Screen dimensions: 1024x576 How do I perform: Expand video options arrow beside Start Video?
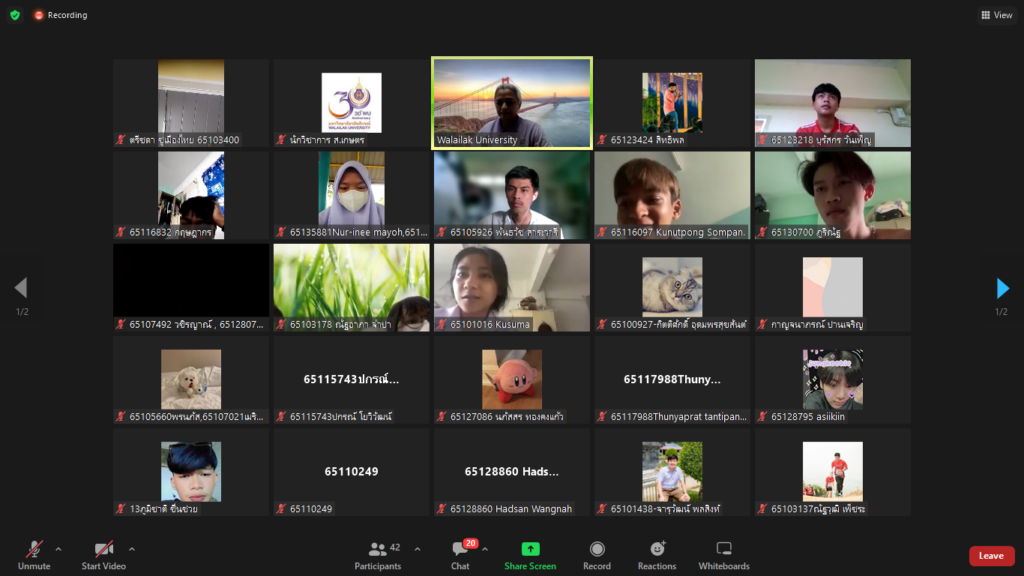[x=132, y=548]
